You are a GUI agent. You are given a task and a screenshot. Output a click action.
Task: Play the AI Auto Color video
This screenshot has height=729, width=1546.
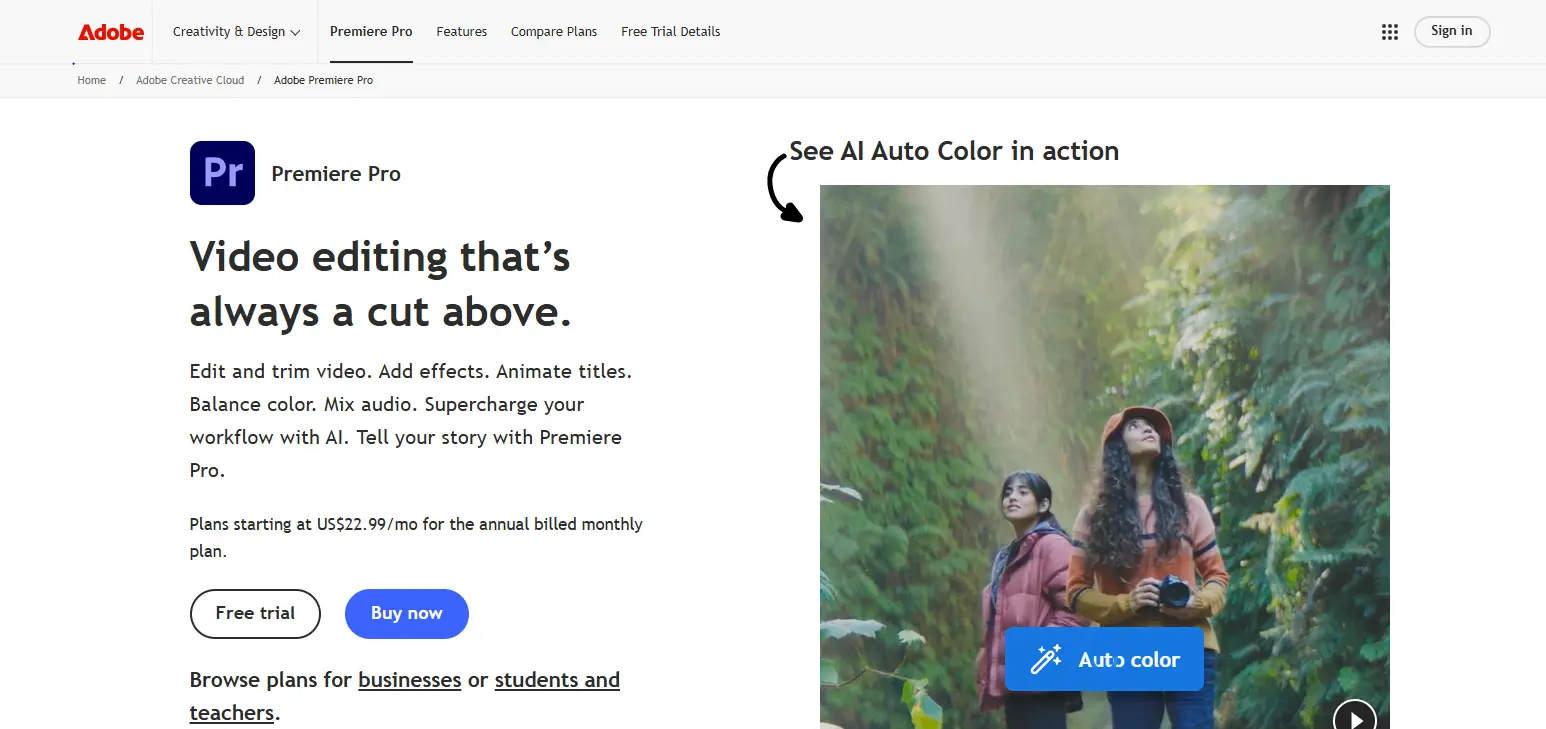[1354, 718]
